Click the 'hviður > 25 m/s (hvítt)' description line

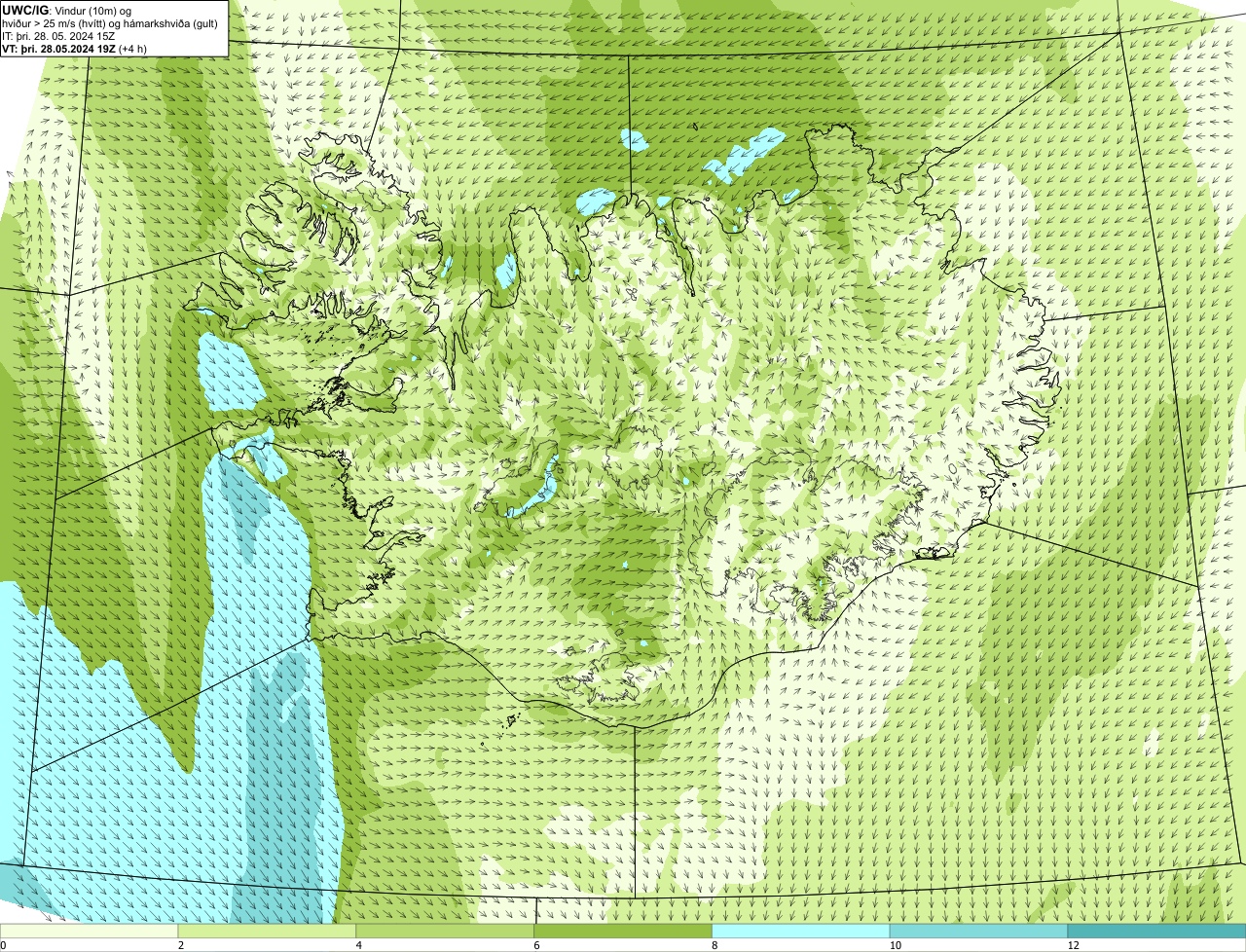[110, 23]
